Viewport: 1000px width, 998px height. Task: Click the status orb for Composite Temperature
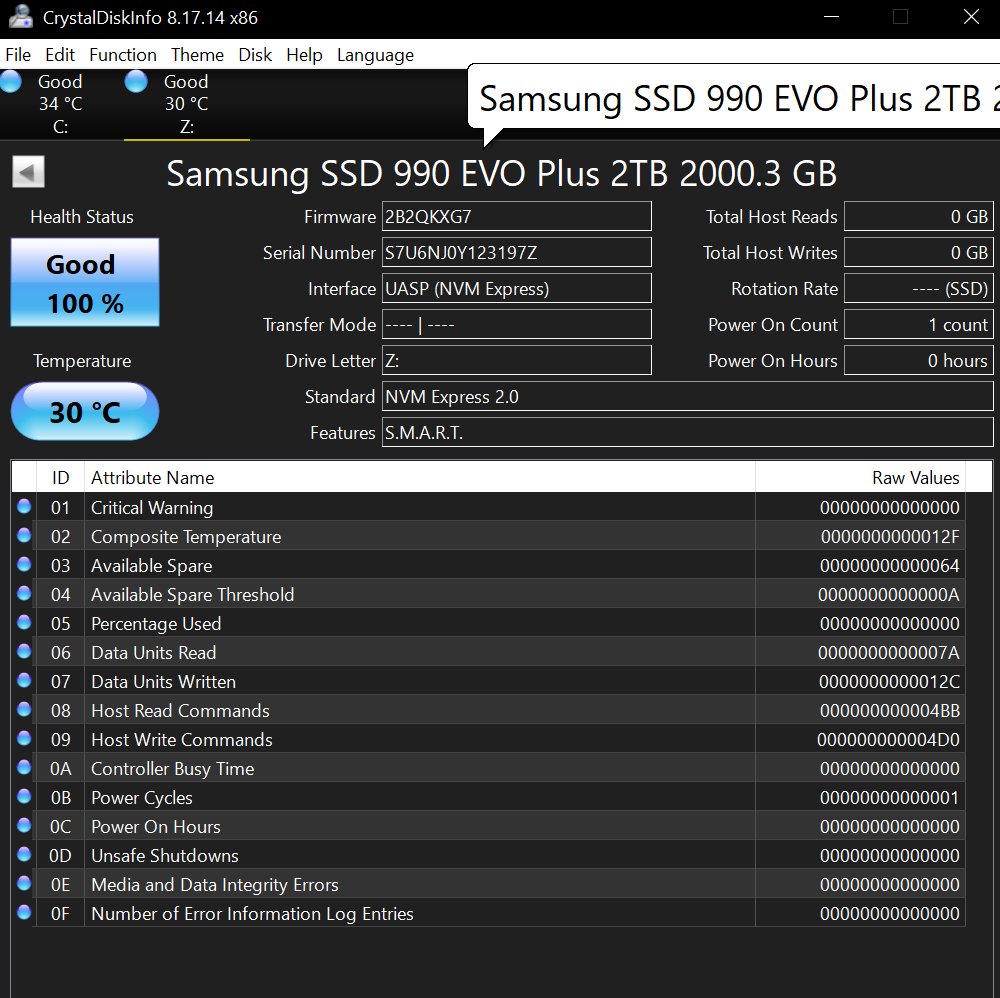point(24,535)
